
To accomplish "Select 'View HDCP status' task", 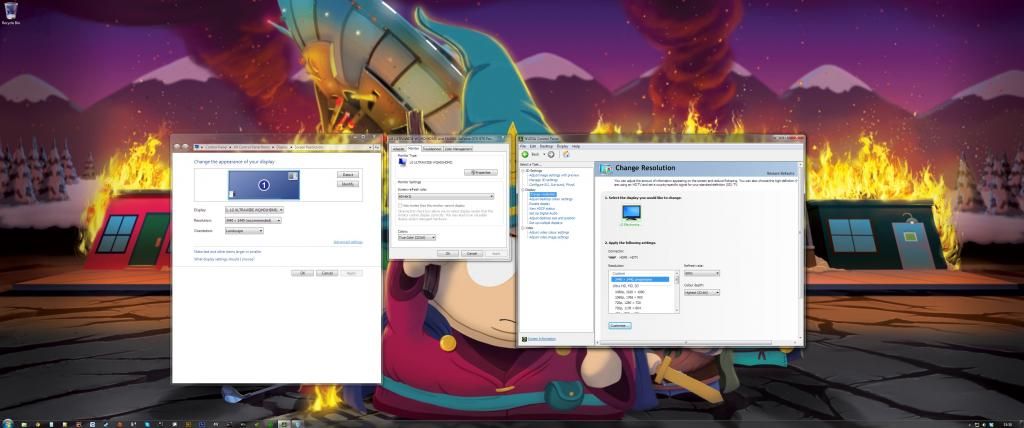I will (542, 208).
